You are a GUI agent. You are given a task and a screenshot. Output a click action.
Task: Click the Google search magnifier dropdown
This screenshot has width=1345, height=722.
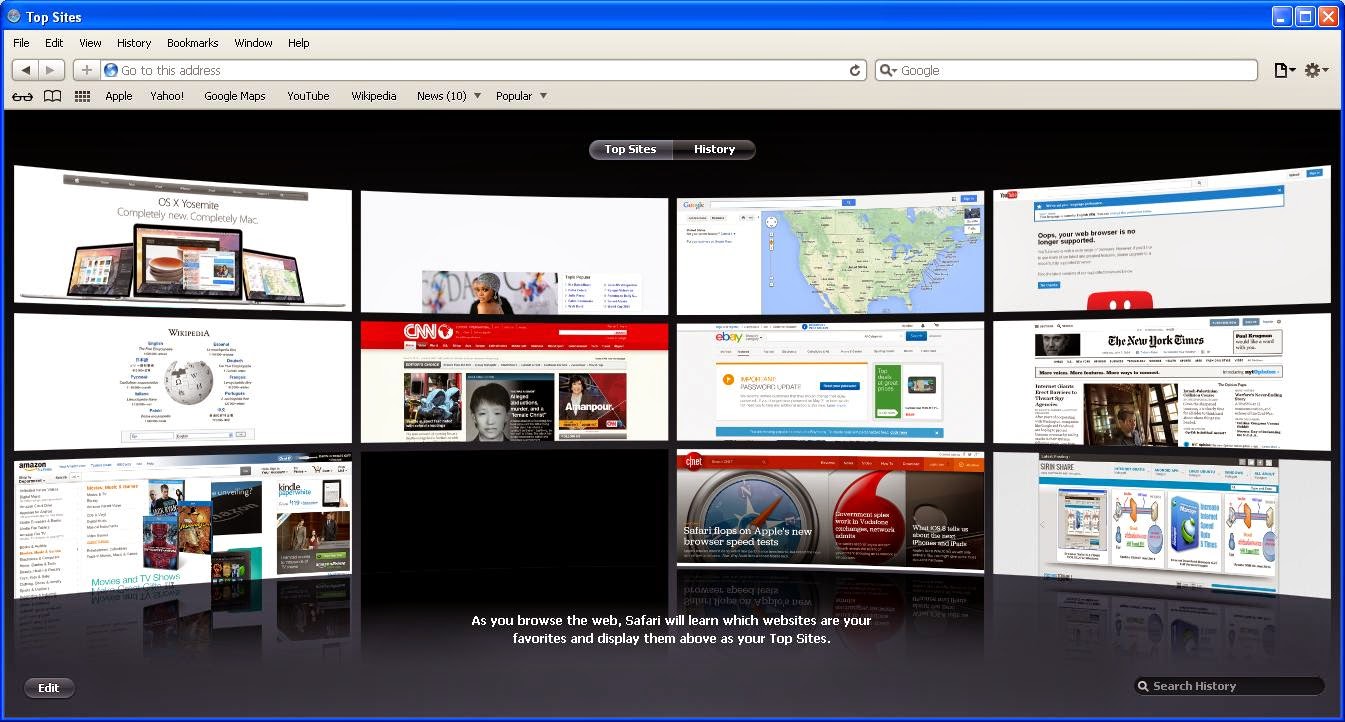coord(888,70)
